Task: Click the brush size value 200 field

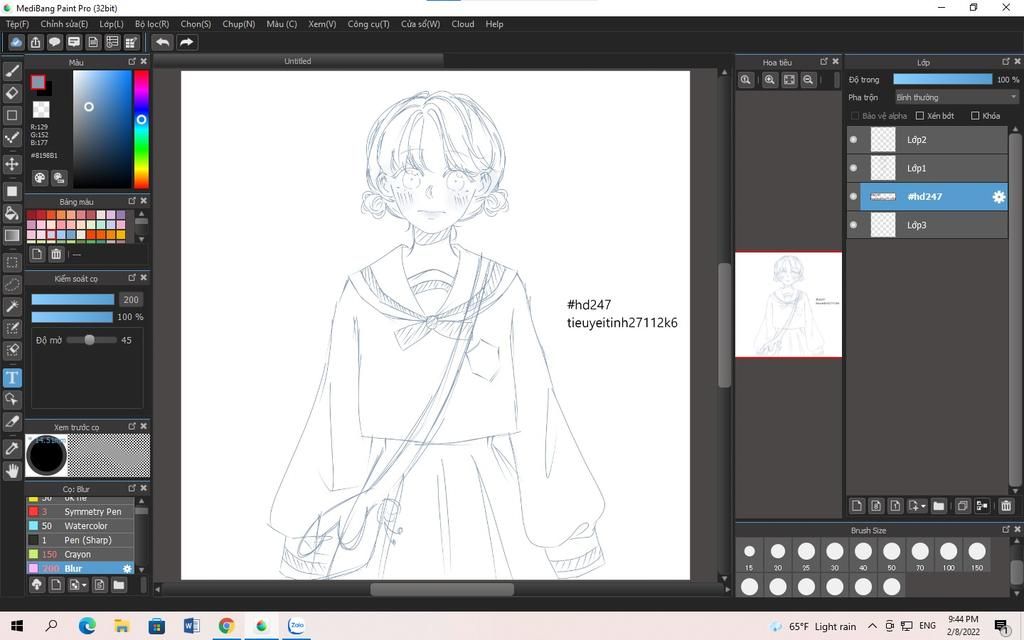Action: tap(131, 300)
